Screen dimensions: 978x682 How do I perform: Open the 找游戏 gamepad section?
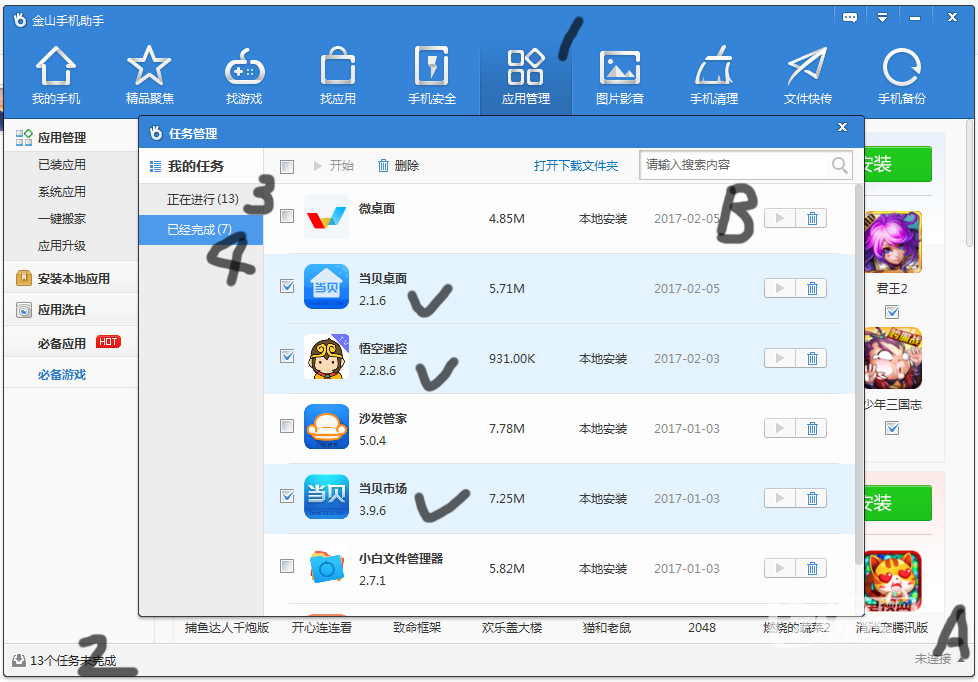[244, 76]
